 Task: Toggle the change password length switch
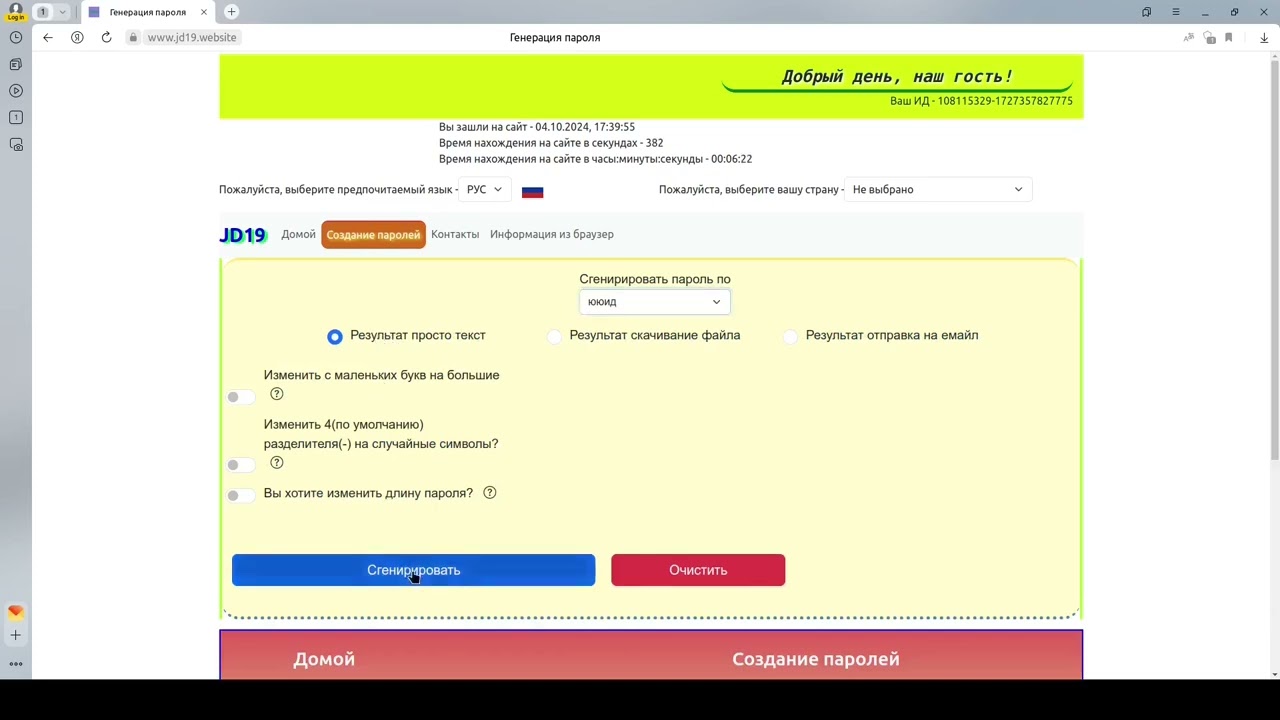coord(239,495)
